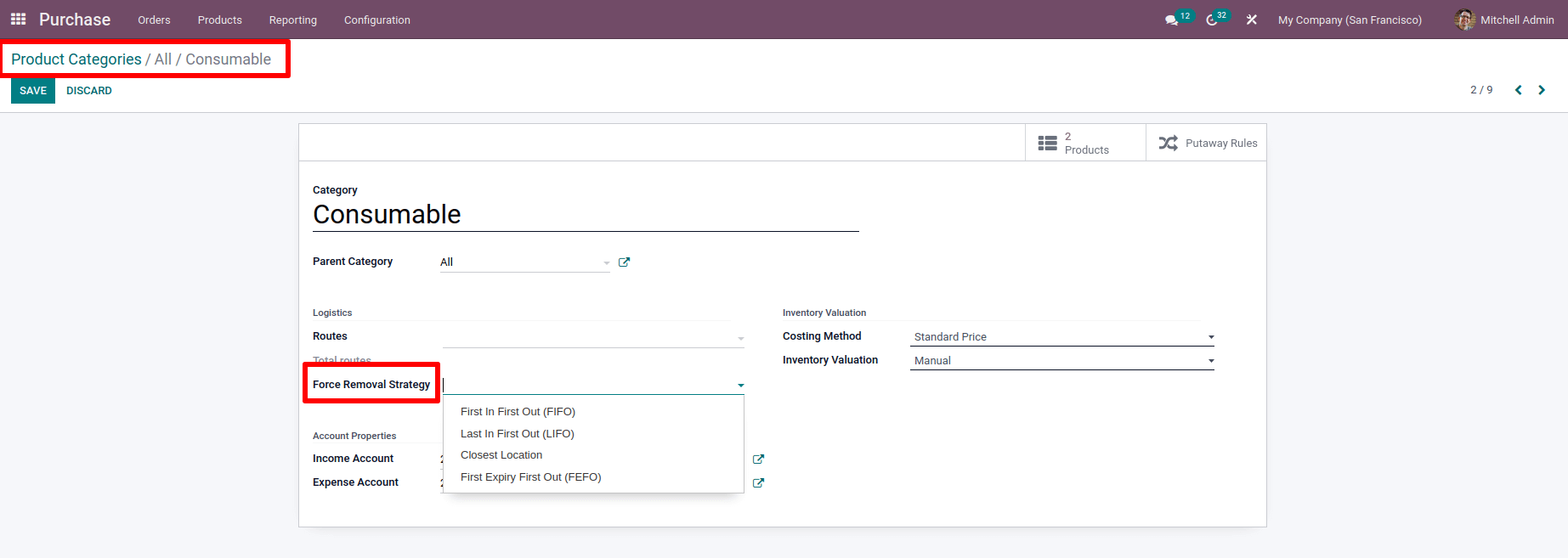Click the Putaway Rules shuffle icon
Image resolution: width=1568 pixels, height=558 pixels.
[x=1169, y=143]
